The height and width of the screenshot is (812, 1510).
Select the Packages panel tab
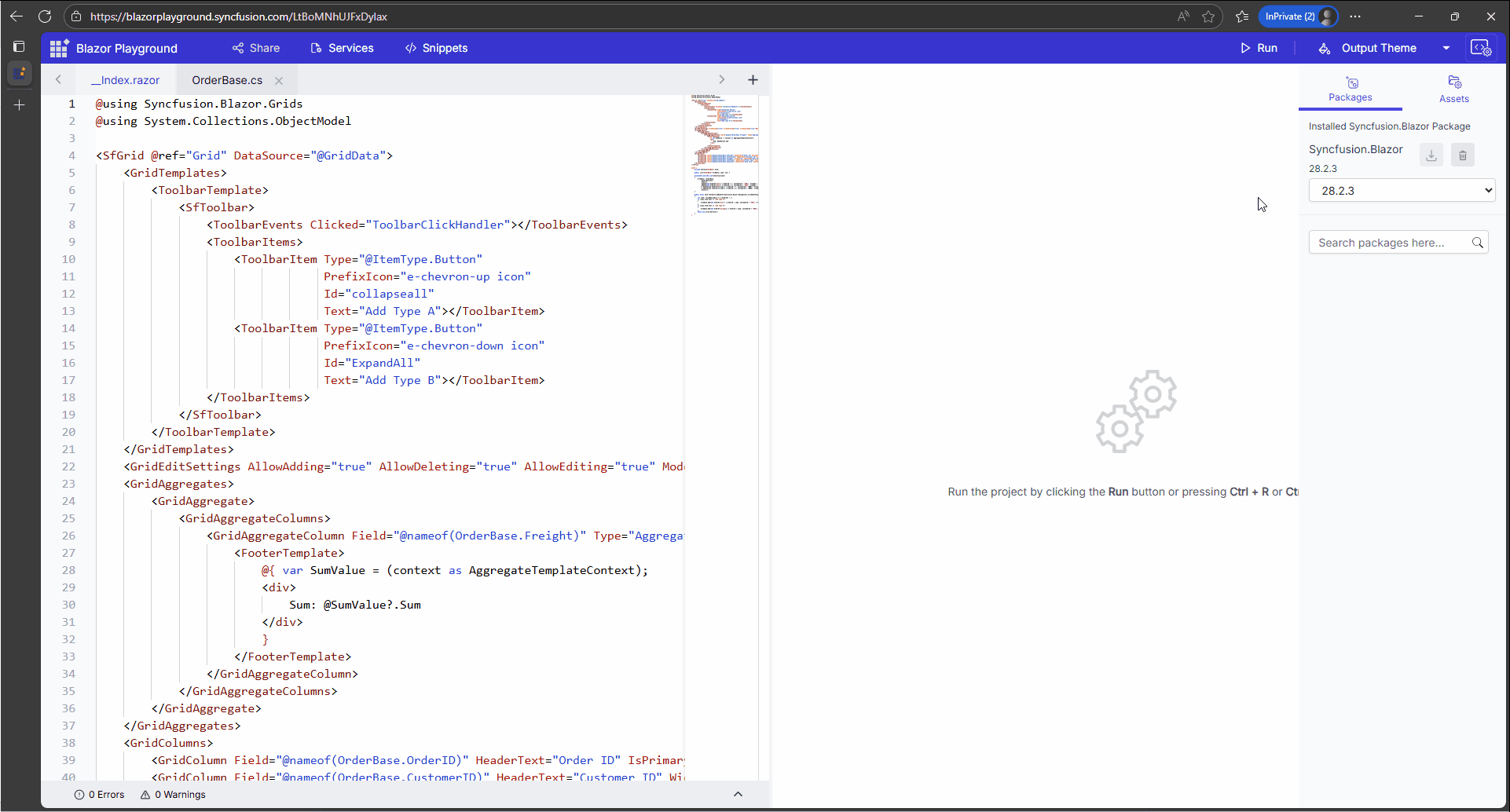(1350, 89)
